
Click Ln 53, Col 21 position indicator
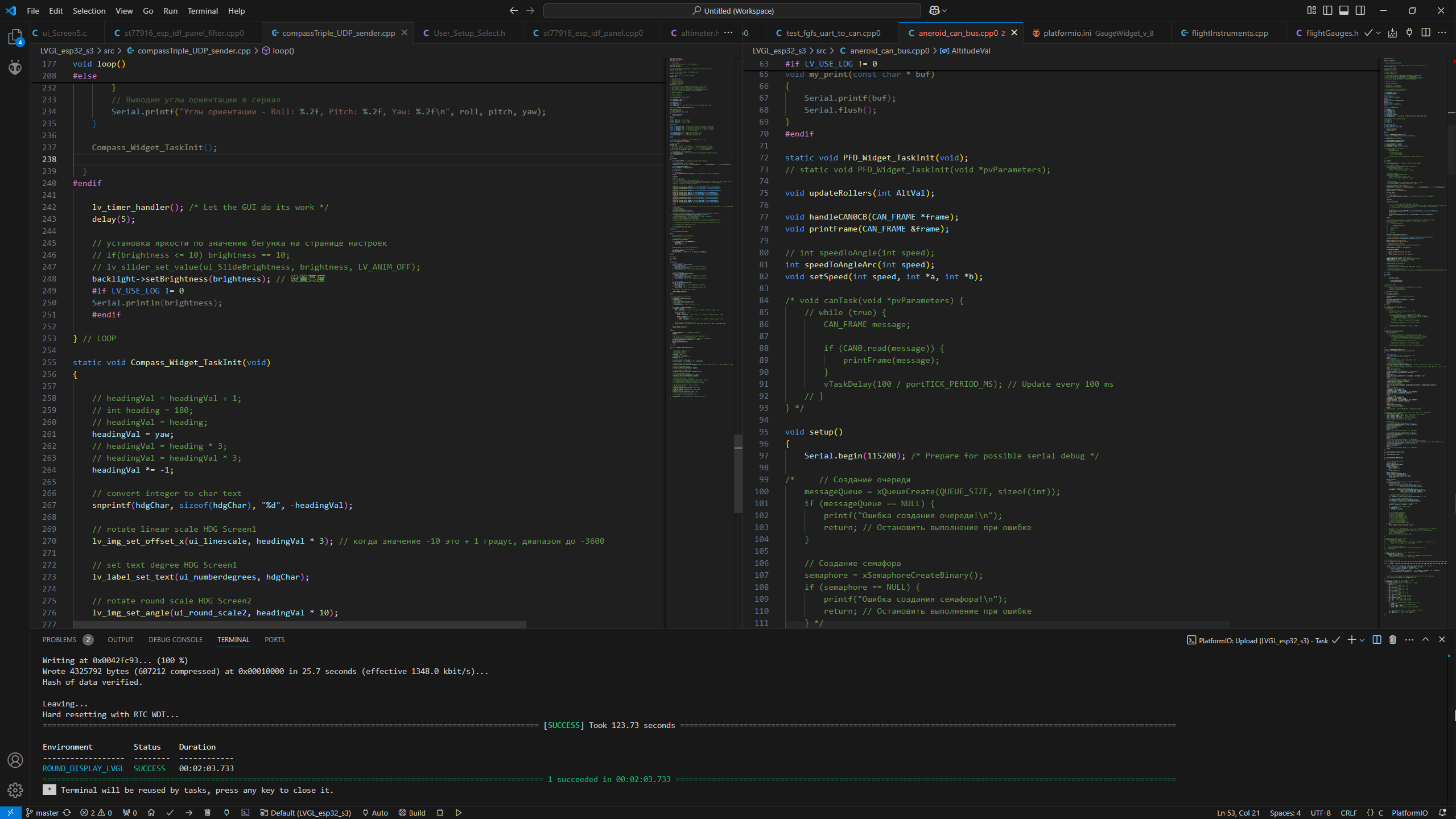[1238, 813]
